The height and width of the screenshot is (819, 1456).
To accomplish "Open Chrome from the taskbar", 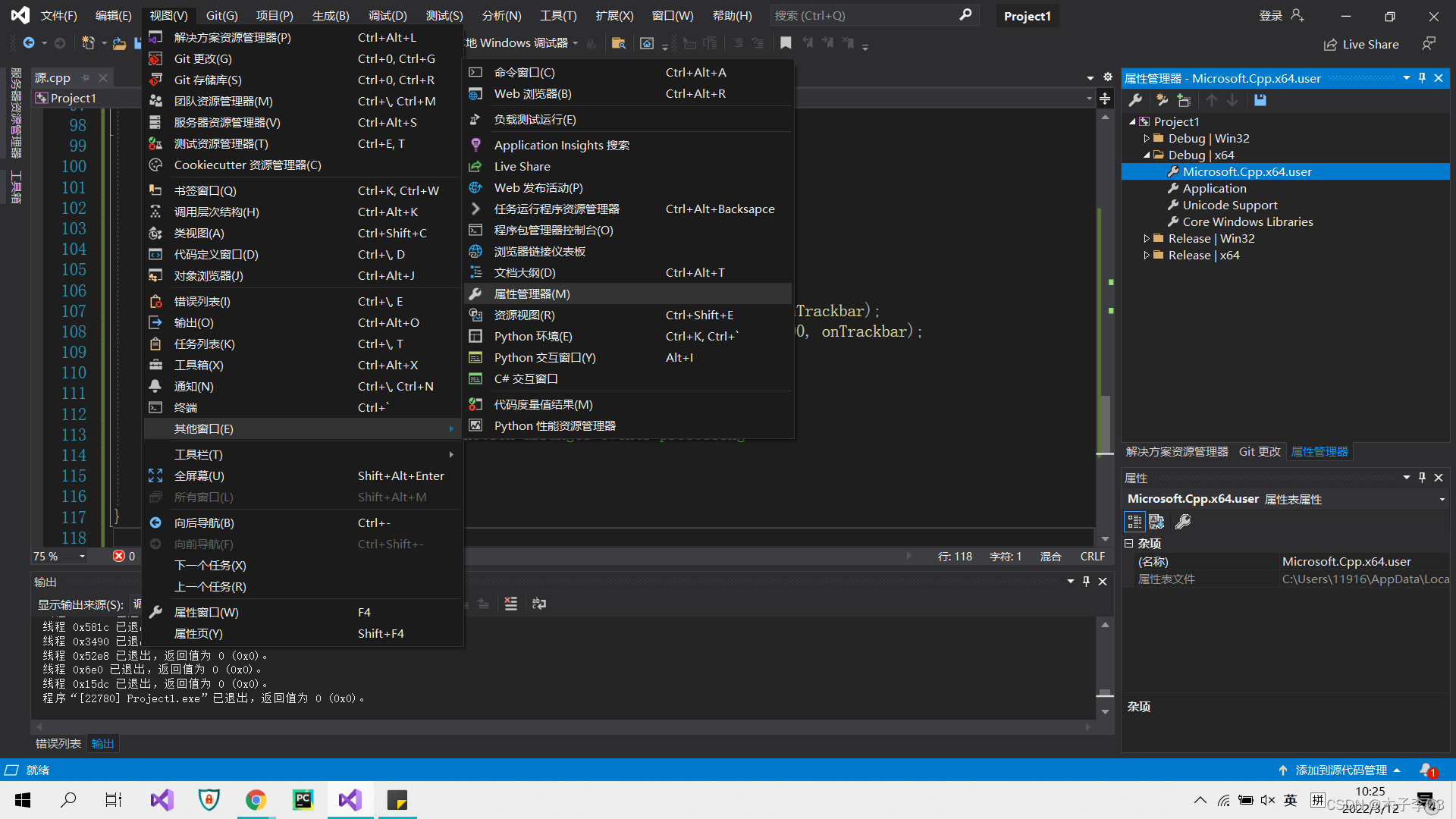I will pos(256,799).
